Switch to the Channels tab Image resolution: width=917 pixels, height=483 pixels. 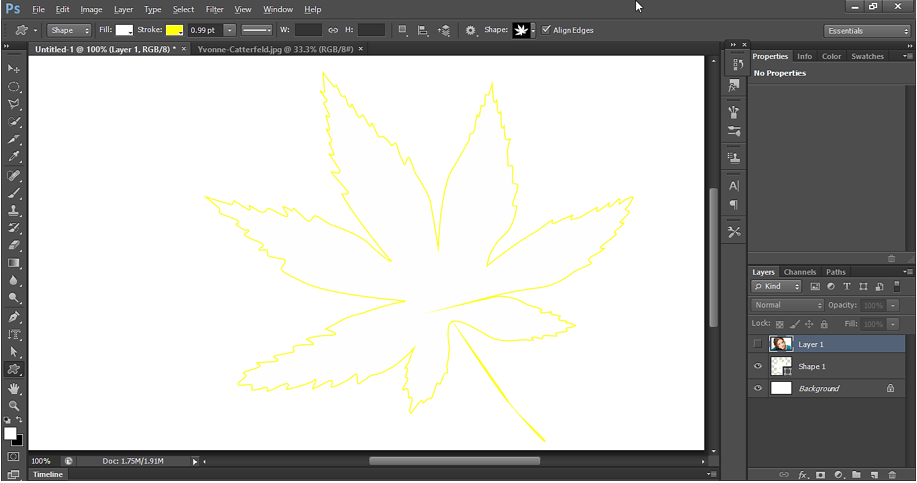tap(799, 272)
